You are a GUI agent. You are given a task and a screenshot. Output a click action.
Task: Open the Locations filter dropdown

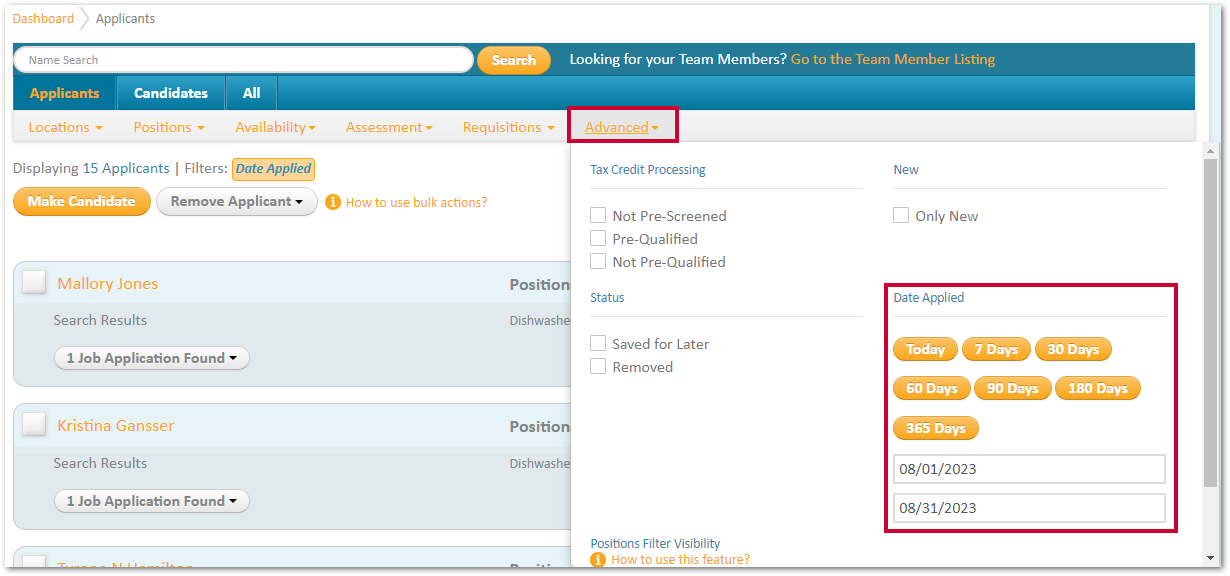[65, 127]
